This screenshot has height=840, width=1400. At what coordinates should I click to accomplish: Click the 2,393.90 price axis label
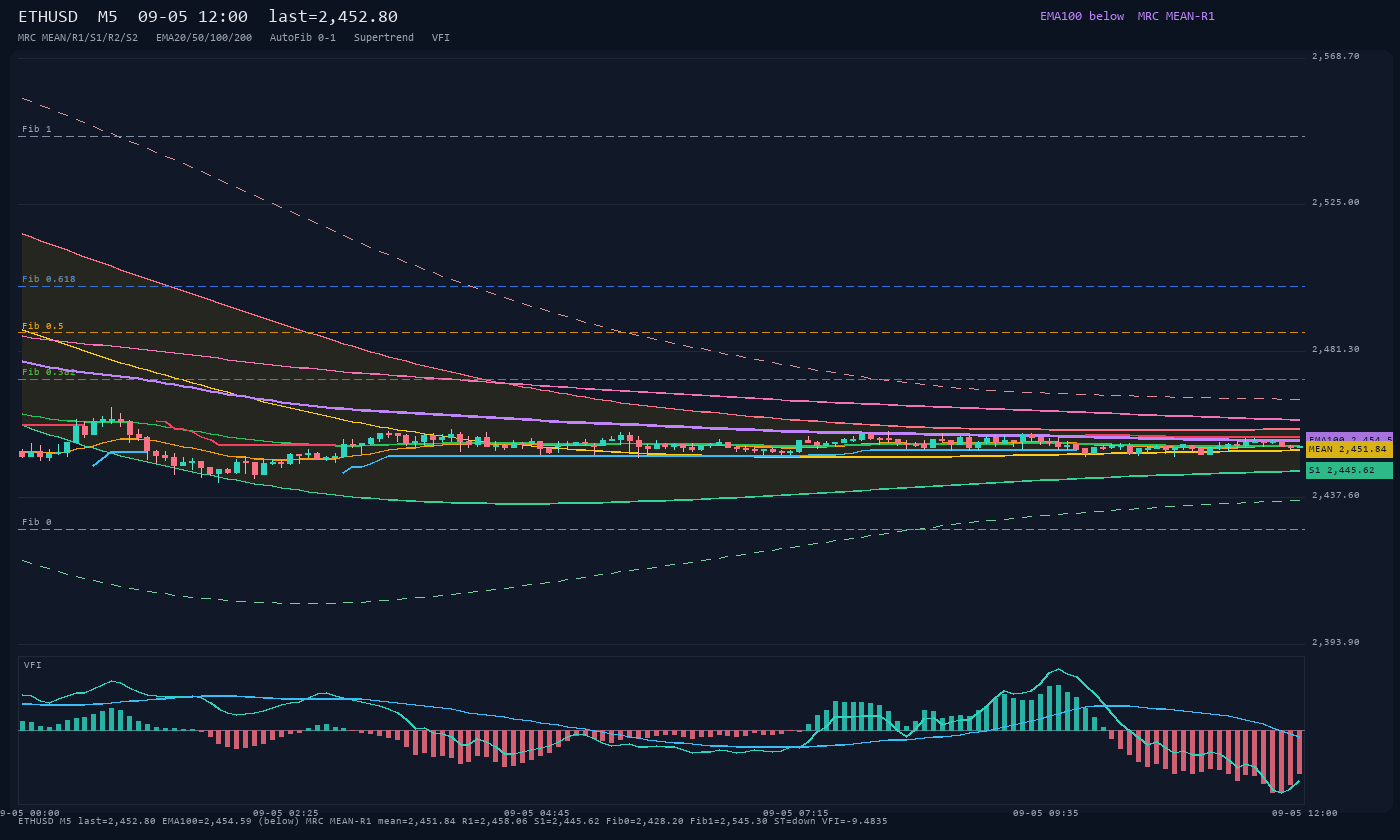click(1336, 642)
